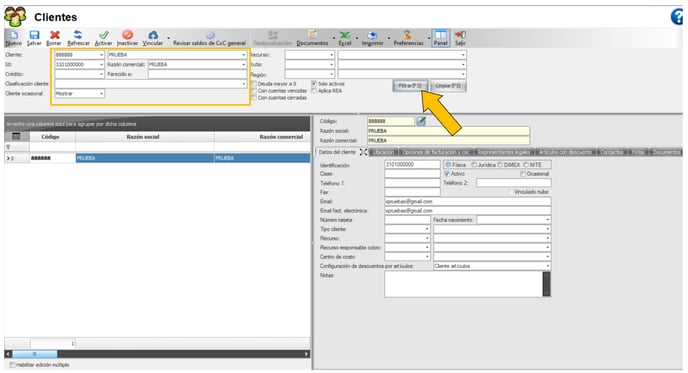Image resolution: width=688 pixels, height=373 pixels.
Task: Click the expand icon on Datos del cliente tab
Action: tap(363, 152)
